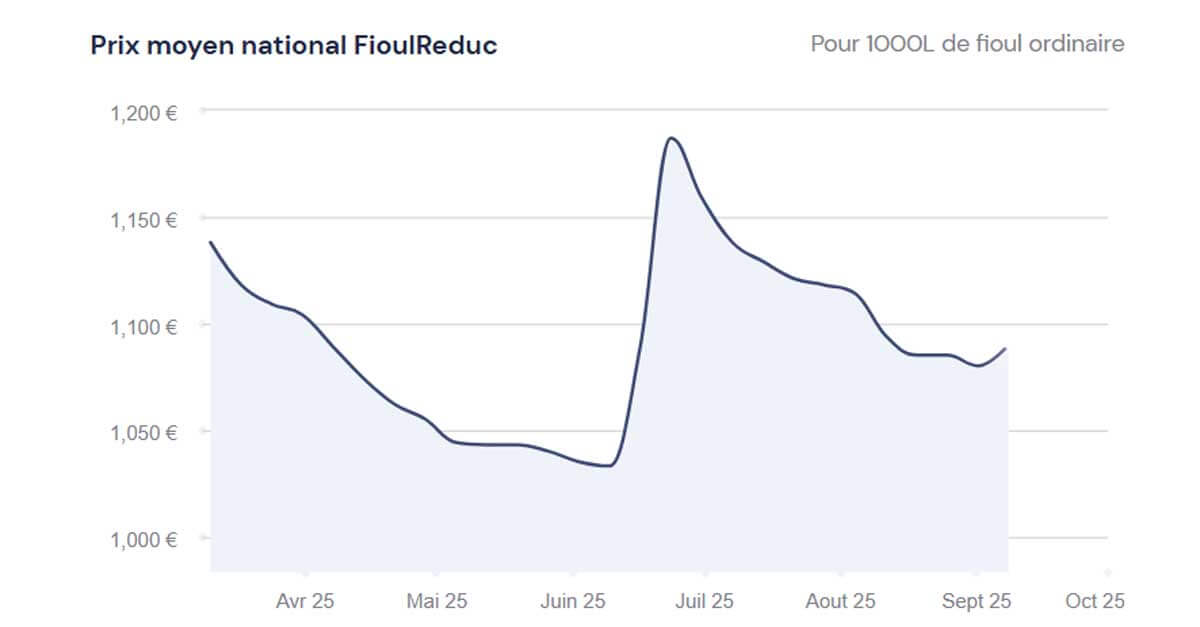Click the Juin 25 x-axis label
Image resolution: width=1200 pixels, height=627 pixels.
click(x=572, y=601)
